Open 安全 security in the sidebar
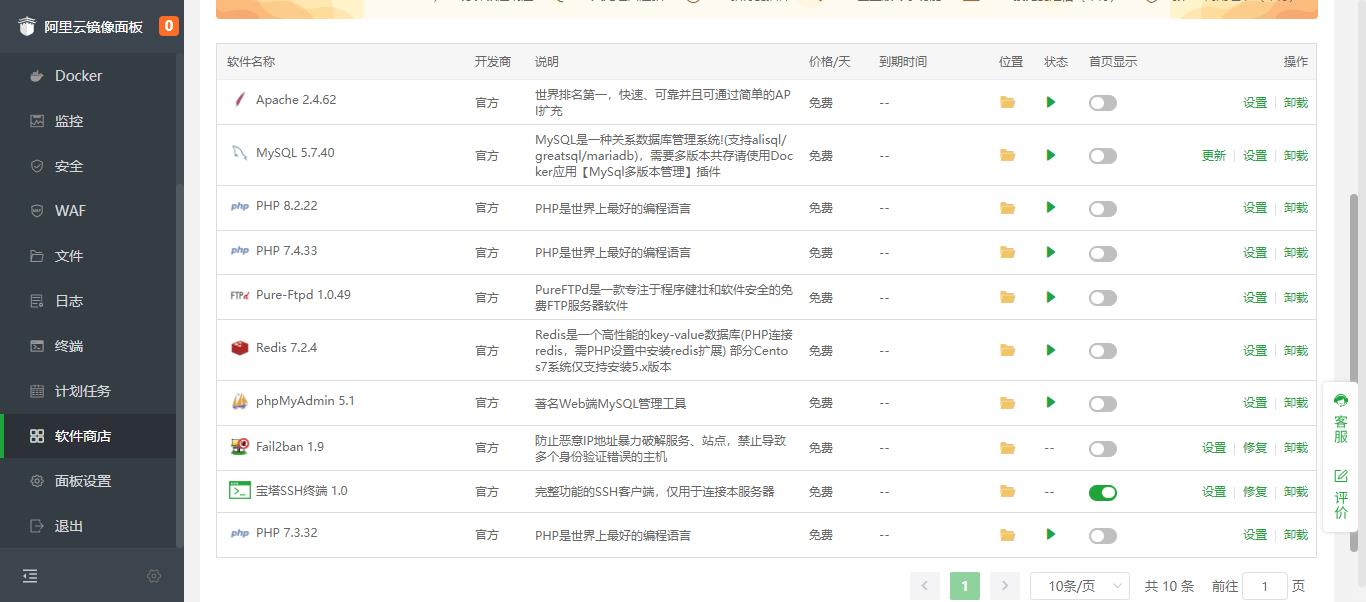This screenshot has height=602, width=1366. (89, 166)
